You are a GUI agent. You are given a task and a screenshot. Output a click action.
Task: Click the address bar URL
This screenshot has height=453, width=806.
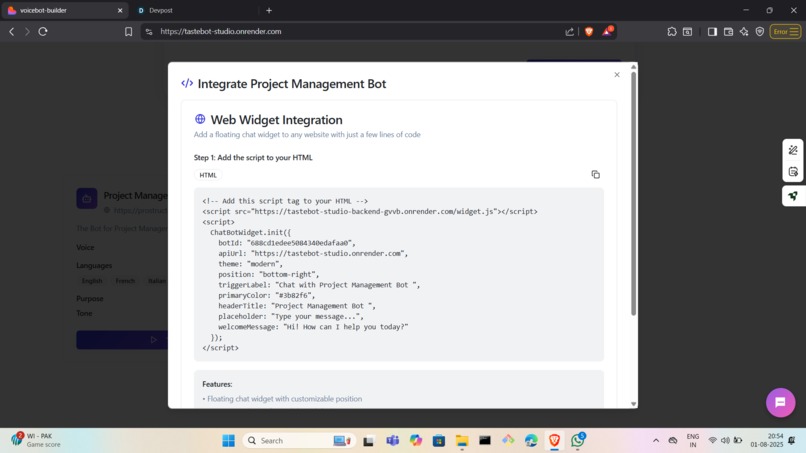(221, 31)
